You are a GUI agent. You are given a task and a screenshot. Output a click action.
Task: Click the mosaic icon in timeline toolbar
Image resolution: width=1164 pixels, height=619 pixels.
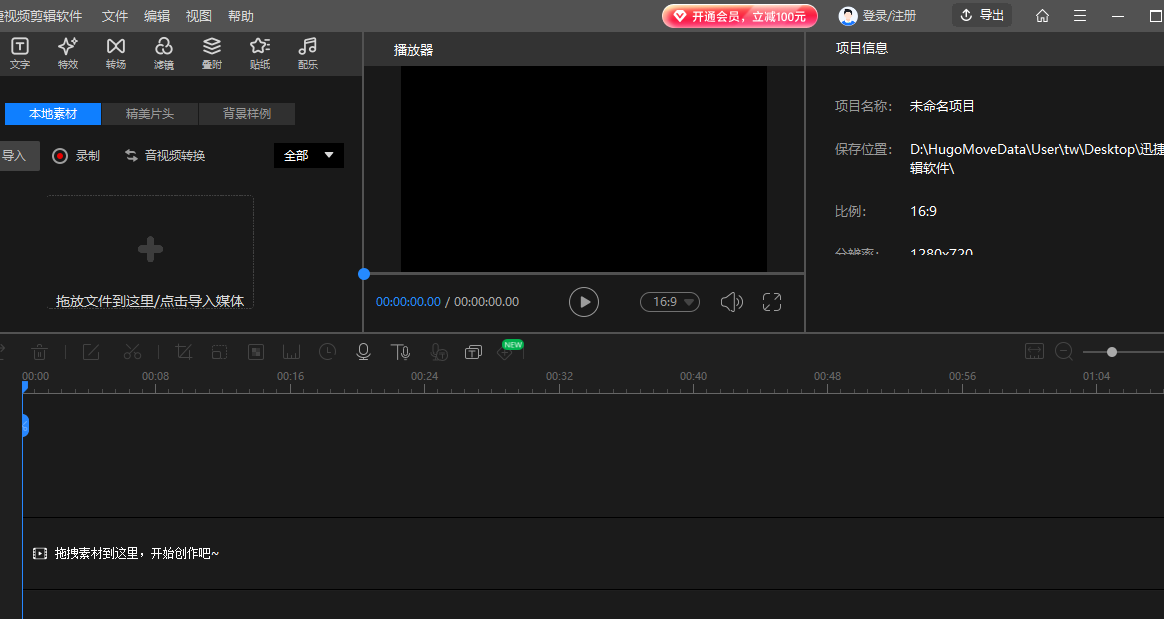point(255,352)
